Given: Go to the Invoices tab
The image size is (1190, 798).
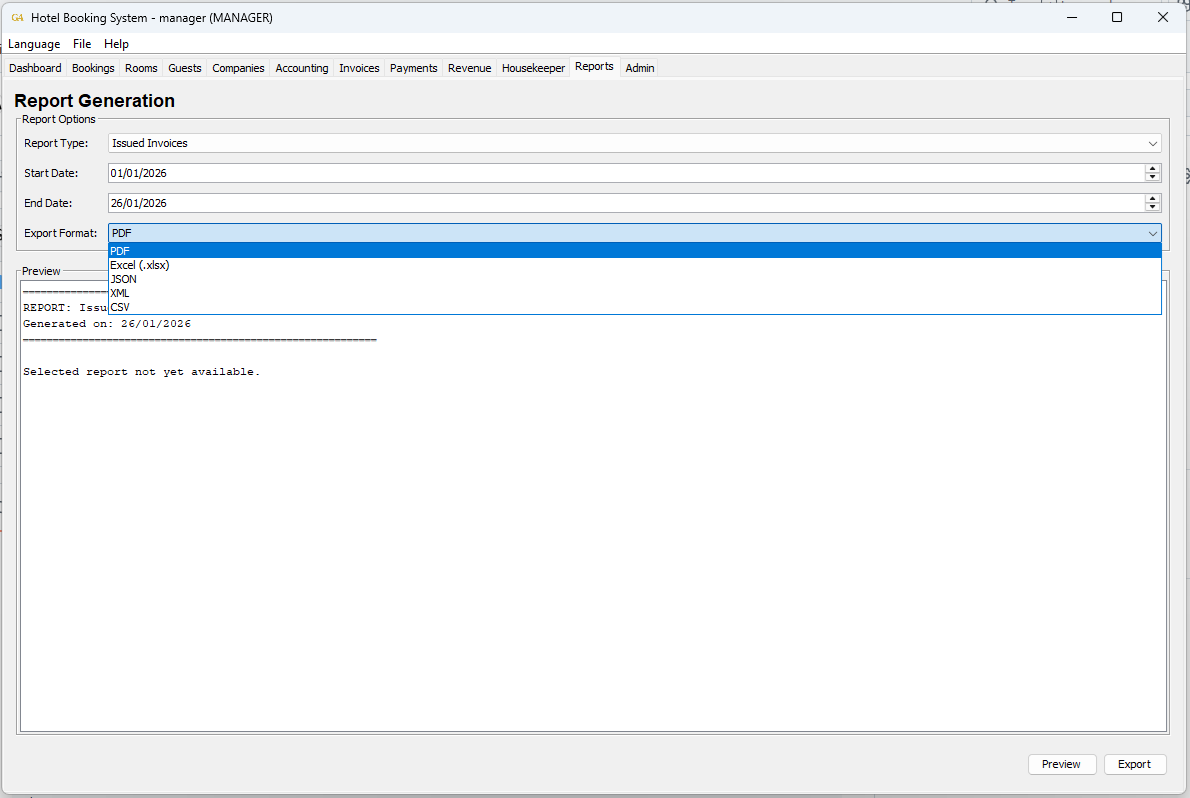Looking at the screenshot, I should click(359, 68).
